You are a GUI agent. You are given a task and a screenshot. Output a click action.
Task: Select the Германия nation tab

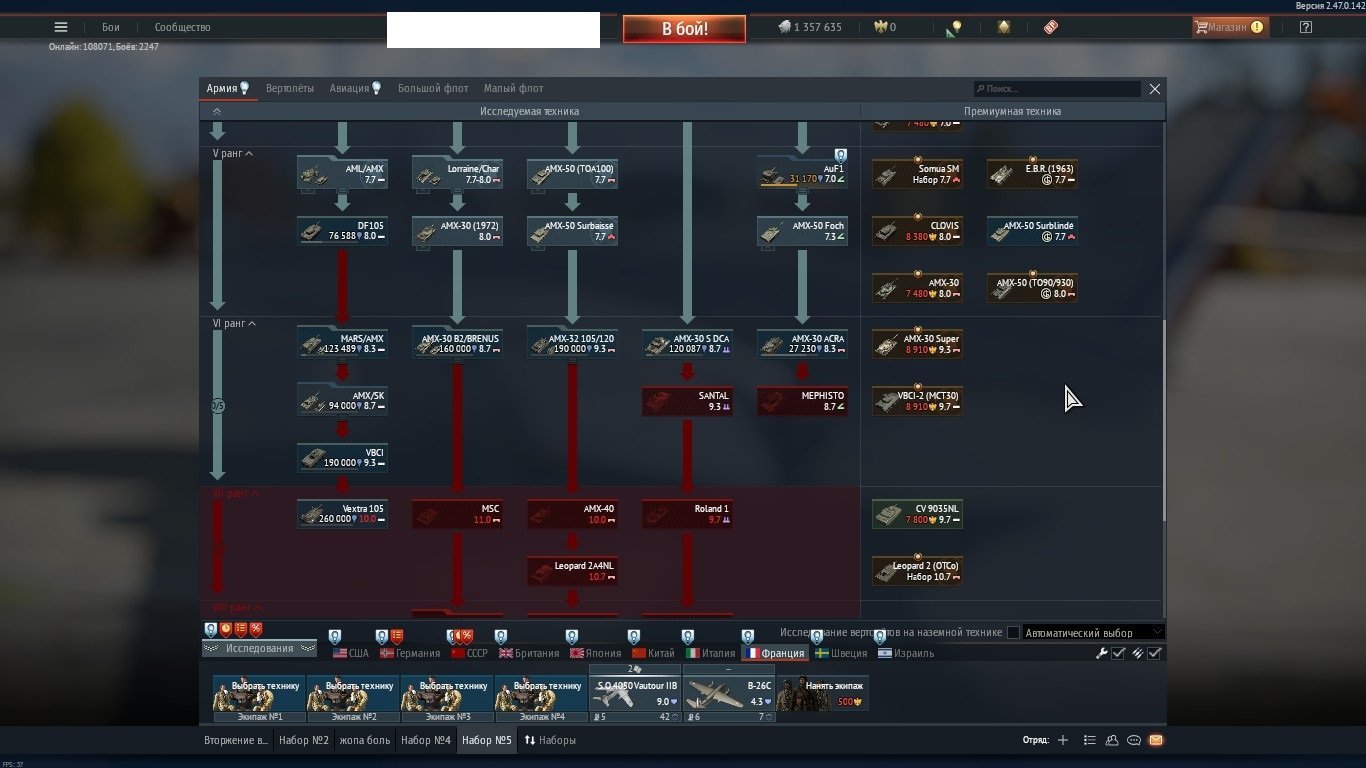(x=417, y=653)
